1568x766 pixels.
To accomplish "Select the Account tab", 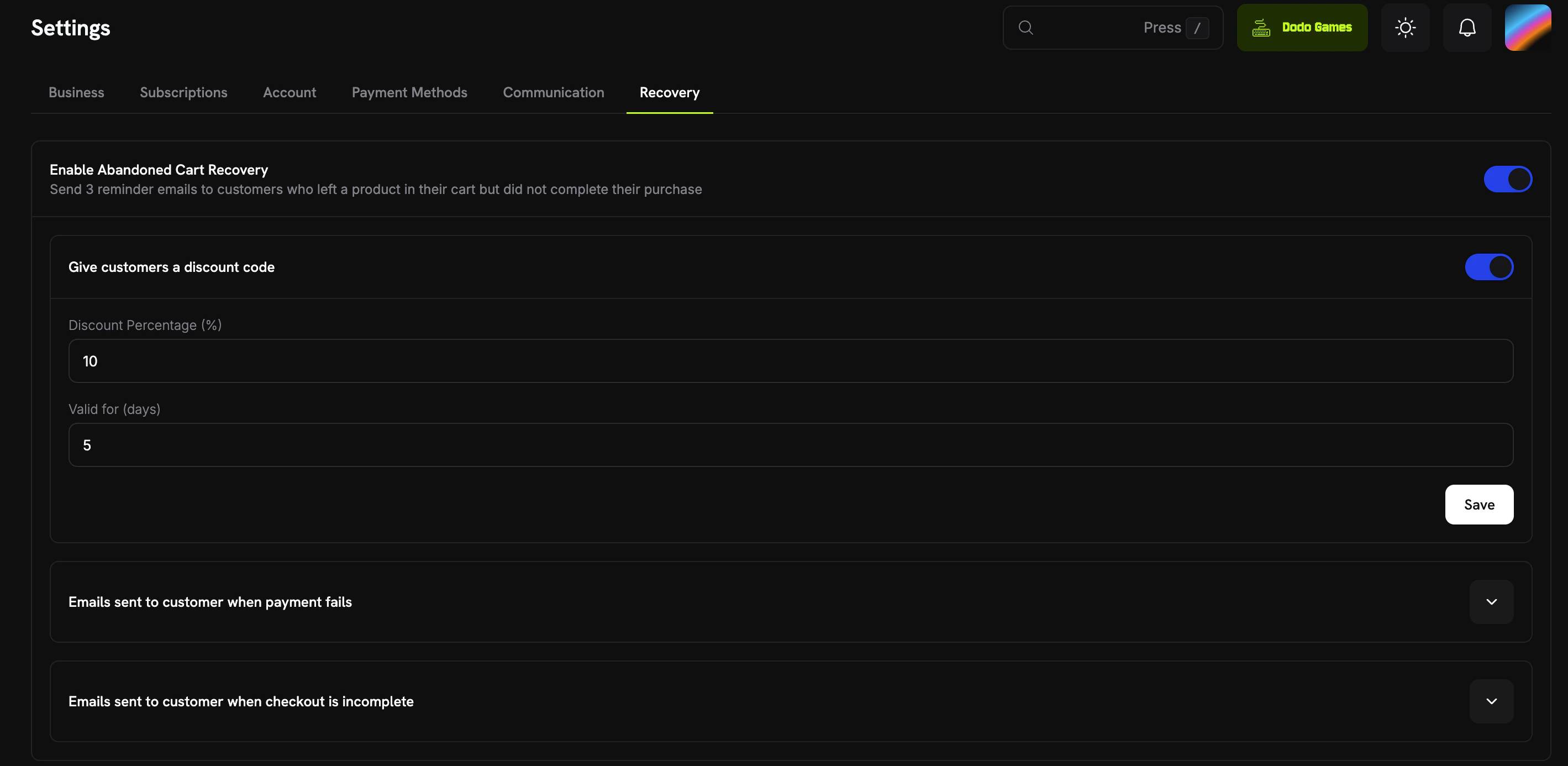I will 289,92.
